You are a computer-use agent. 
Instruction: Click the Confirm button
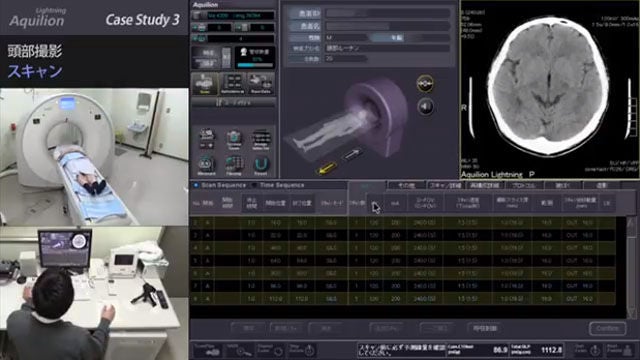coord(607,328)
